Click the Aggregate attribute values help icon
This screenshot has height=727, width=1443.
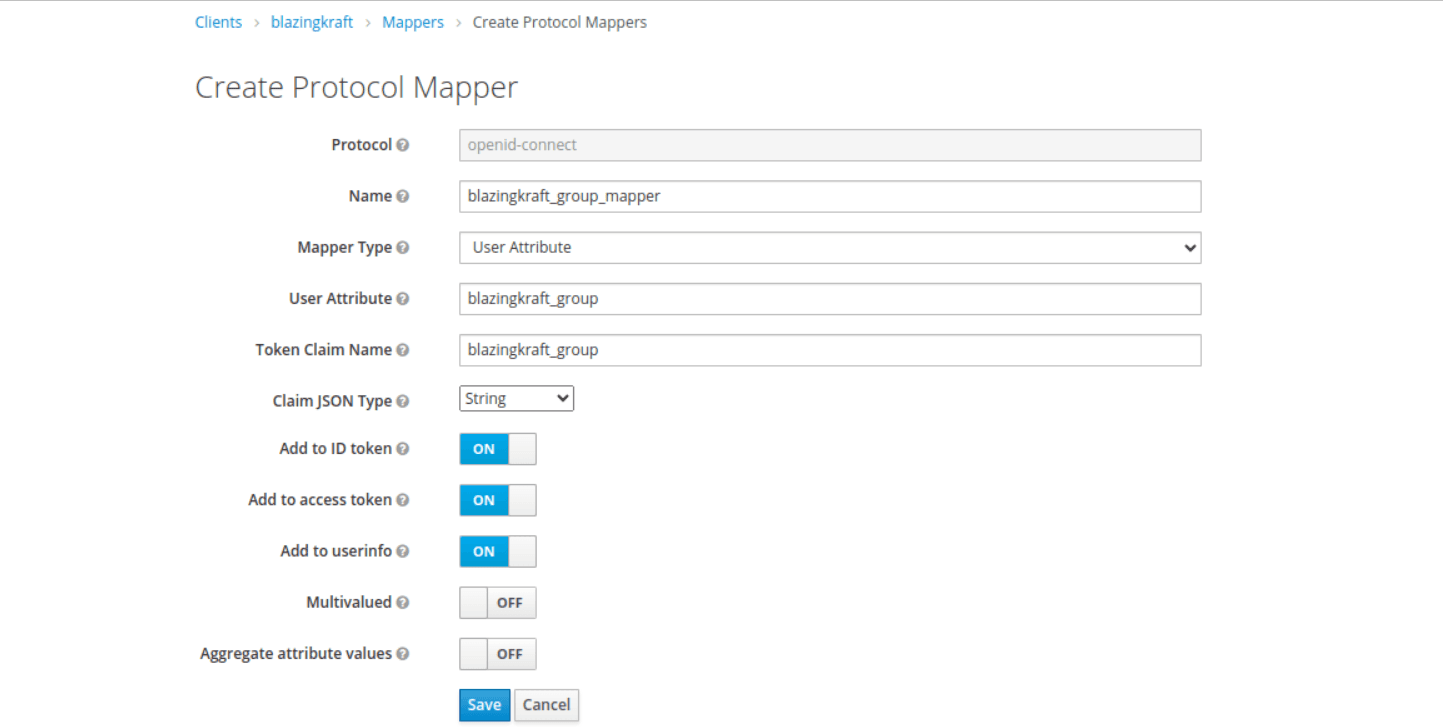[402, 654]
